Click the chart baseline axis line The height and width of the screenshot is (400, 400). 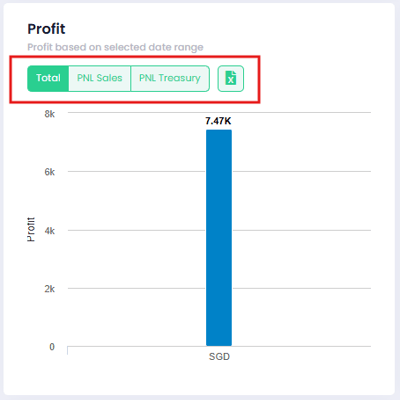(x=219, y=346)
